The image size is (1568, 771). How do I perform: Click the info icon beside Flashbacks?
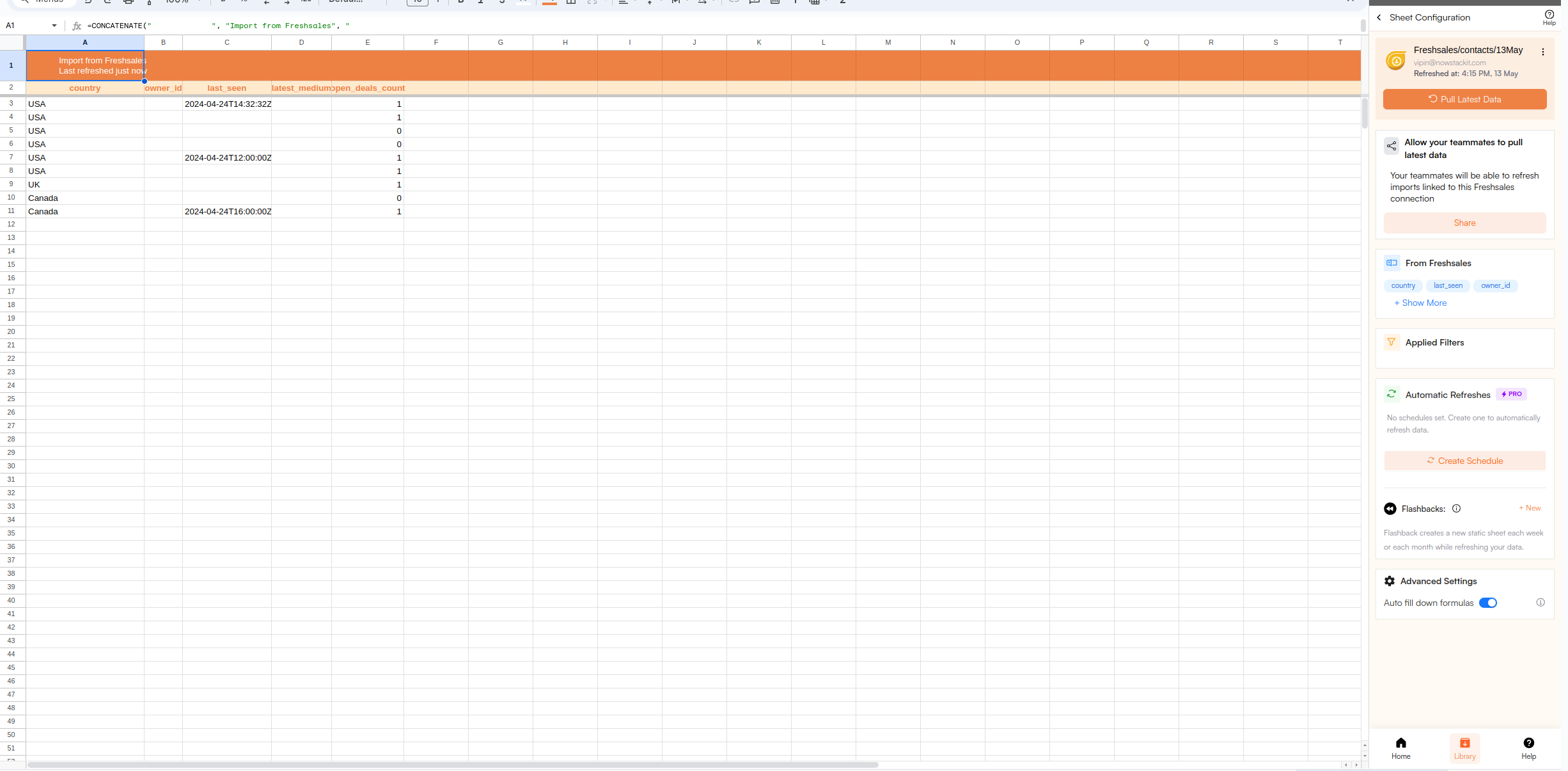point(1456,509)
